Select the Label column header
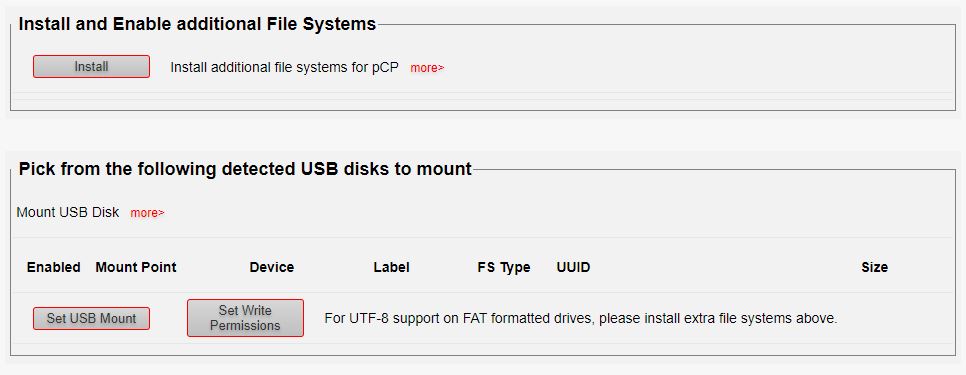966x375 pixels. [391, 267]
